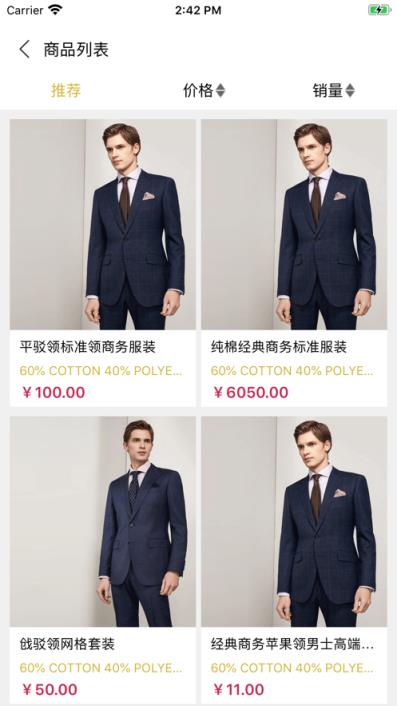Open 平驳领标准领商务服装 product image
397x706 pixels.
[103, 224]
